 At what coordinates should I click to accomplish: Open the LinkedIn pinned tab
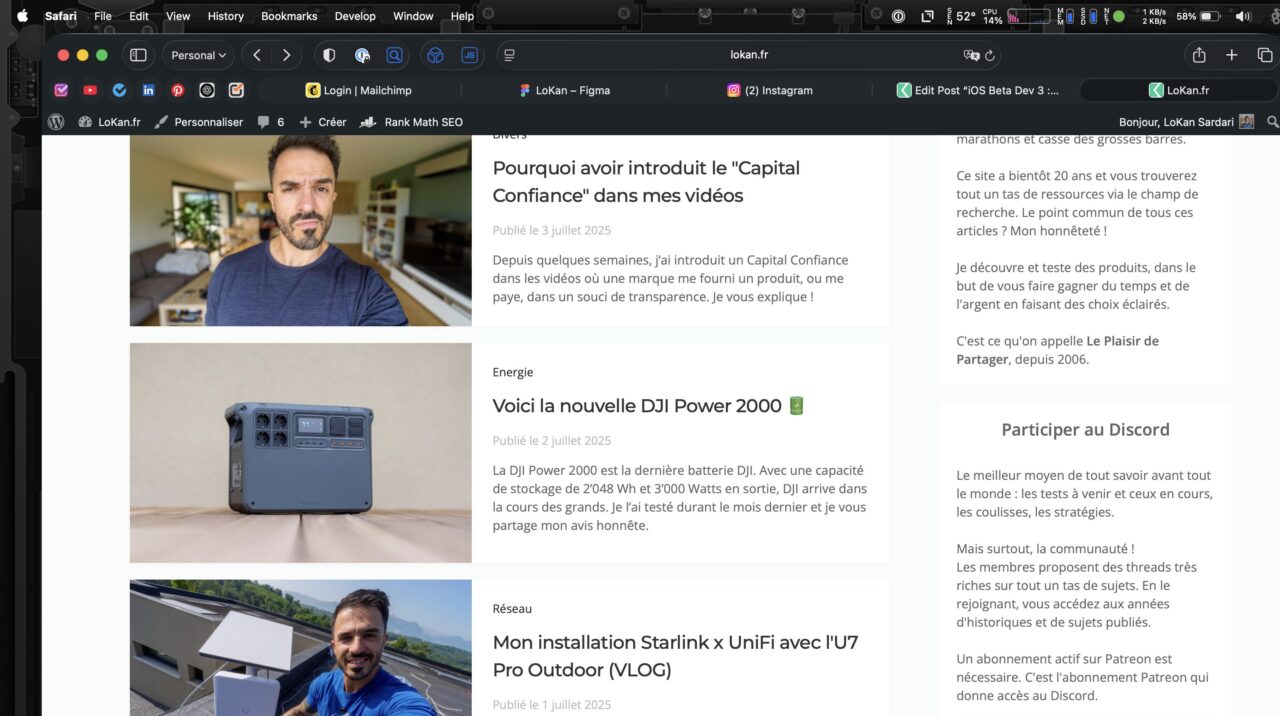pos(148,90)
